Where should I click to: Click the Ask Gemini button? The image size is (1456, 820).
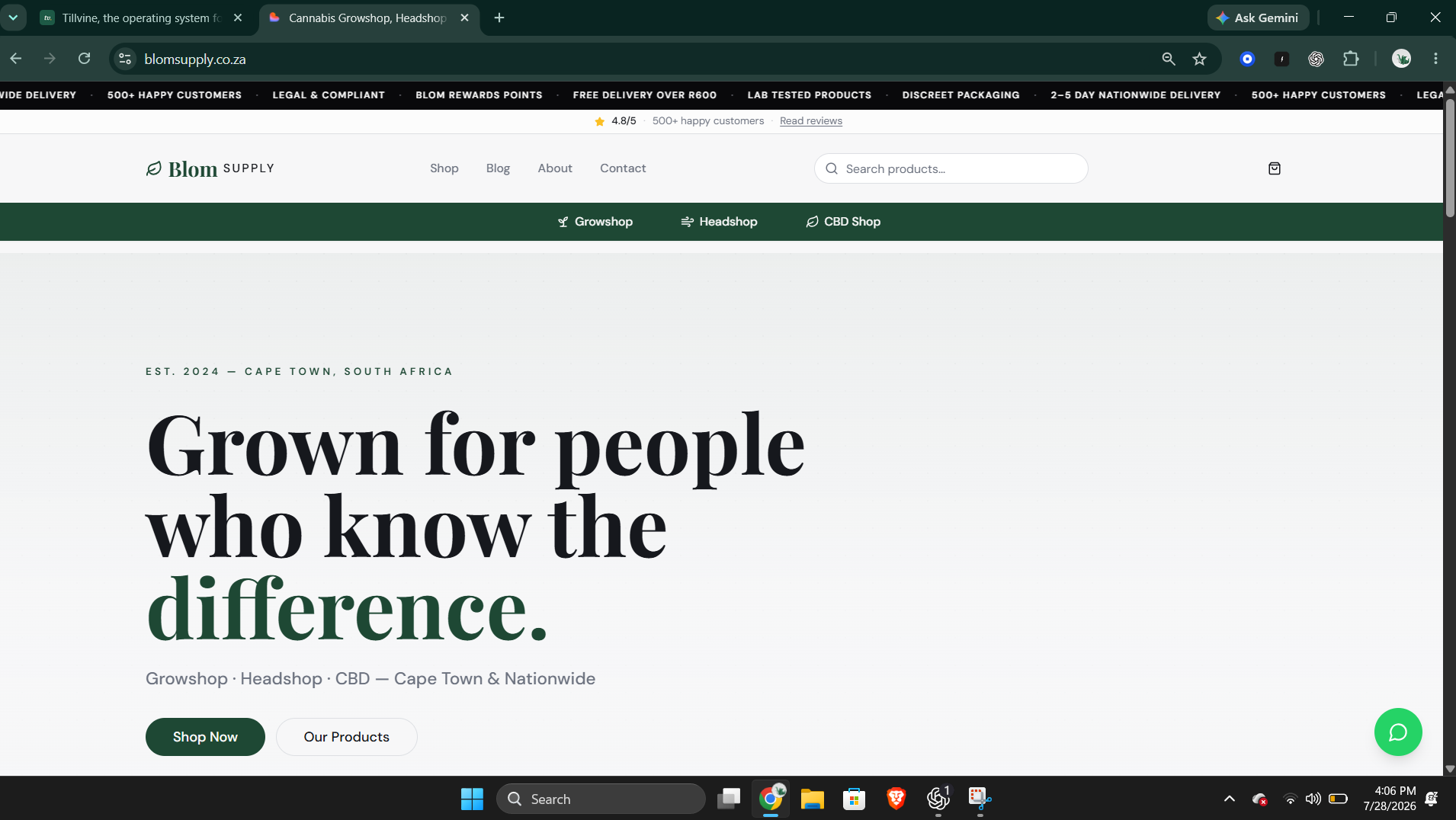(x=1258, y=18)
